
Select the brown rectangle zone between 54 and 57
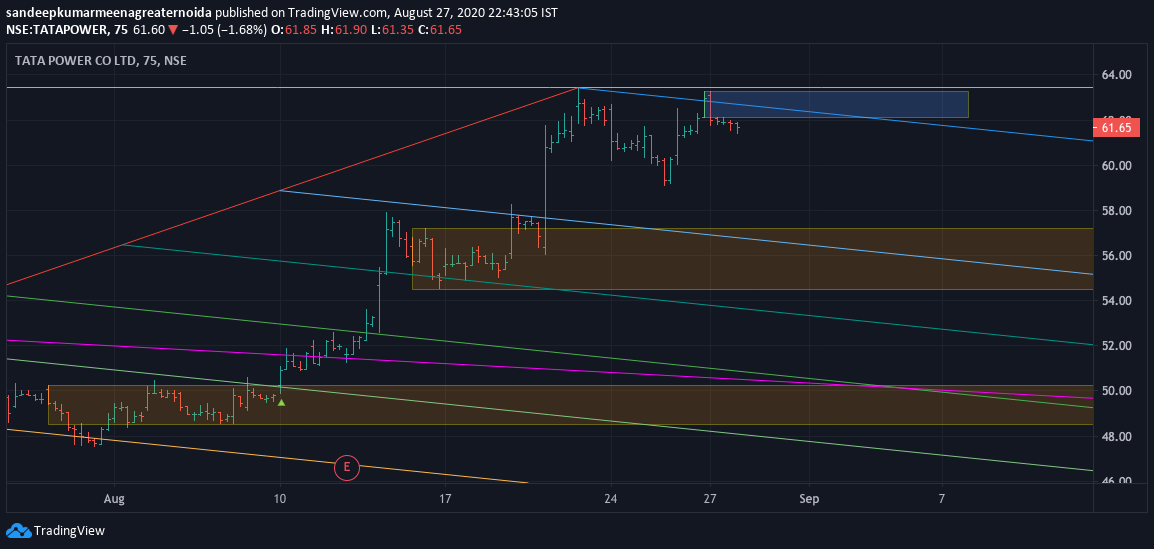coord(752,258)
